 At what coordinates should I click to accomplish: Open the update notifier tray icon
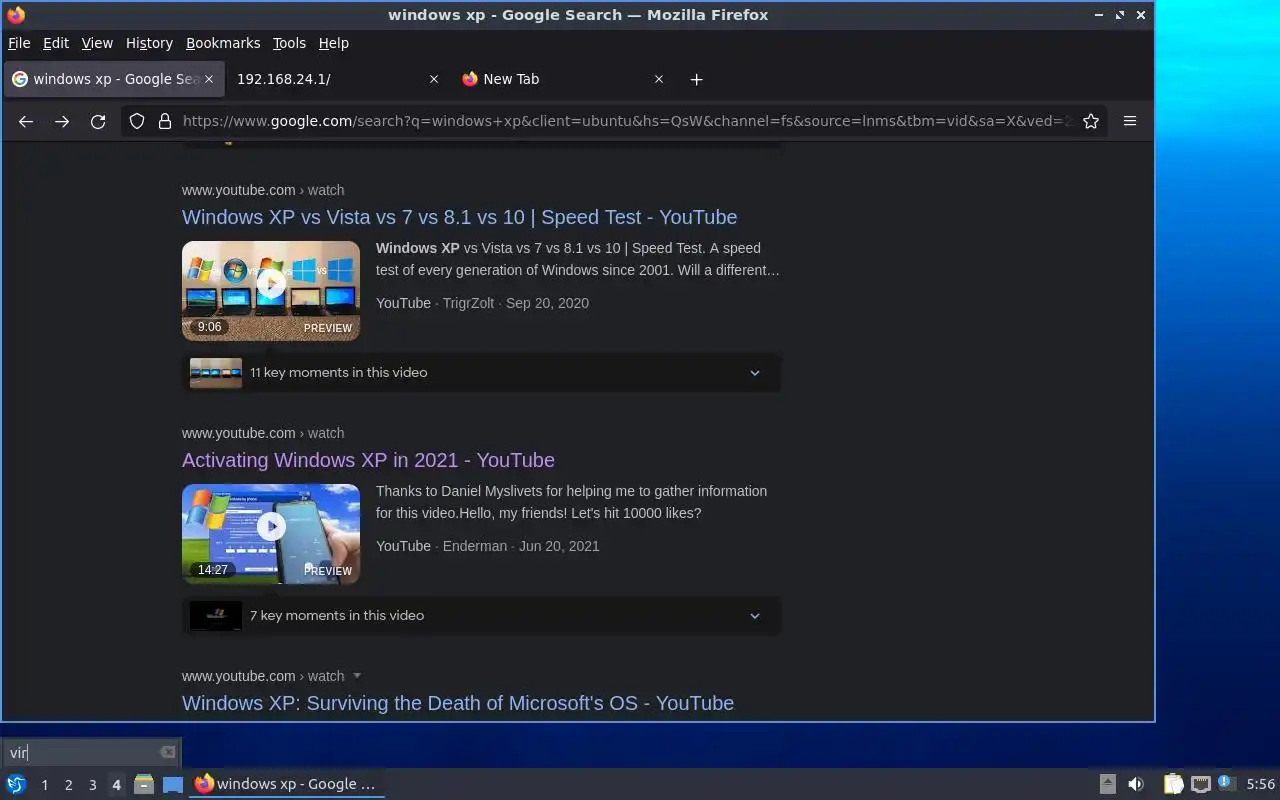pyautogui.click(x=1227, y=784)
